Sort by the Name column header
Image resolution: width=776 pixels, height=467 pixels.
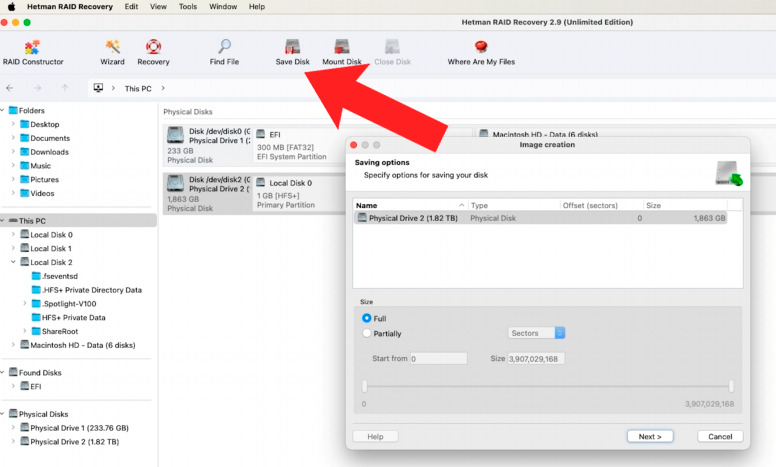point(410,205)
